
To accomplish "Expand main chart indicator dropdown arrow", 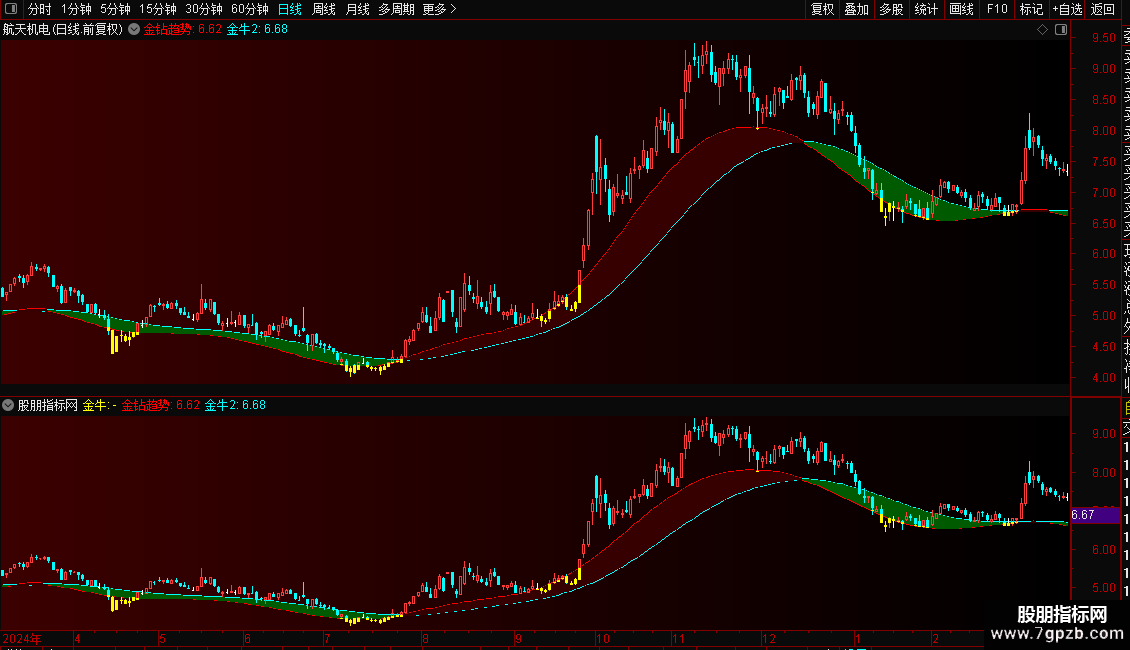I will pyautogui.click(x=134, y=29).
